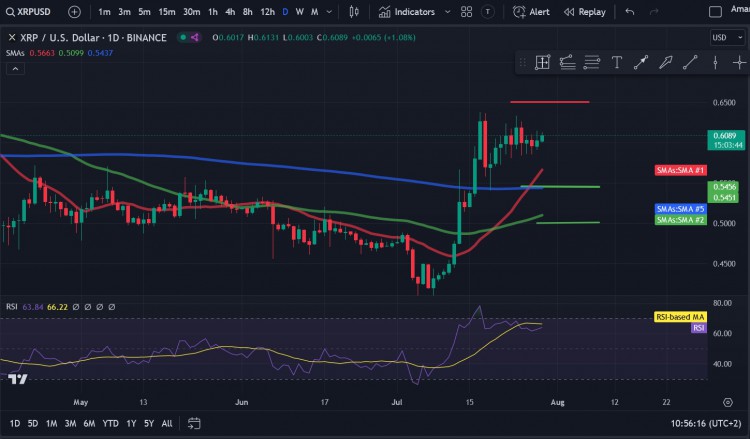Screen dimensions: 750x439
Task: Remove the symbol using X beside XRP / U.S. Dollar
Action: [12, 37]
